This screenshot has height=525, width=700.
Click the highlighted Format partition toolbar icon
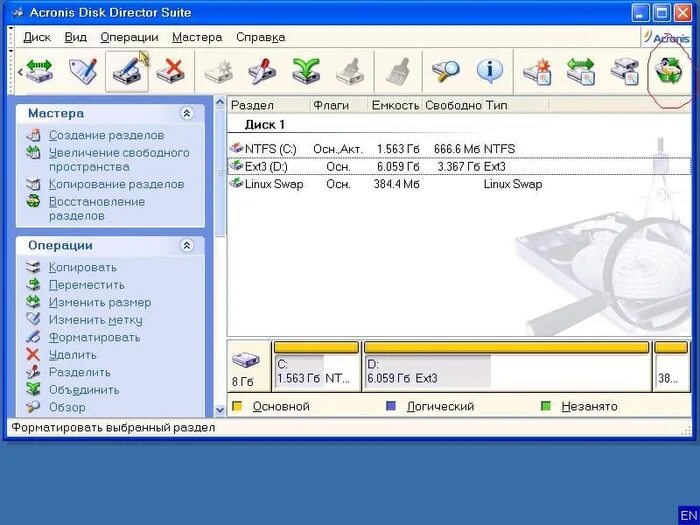[127, 71]
